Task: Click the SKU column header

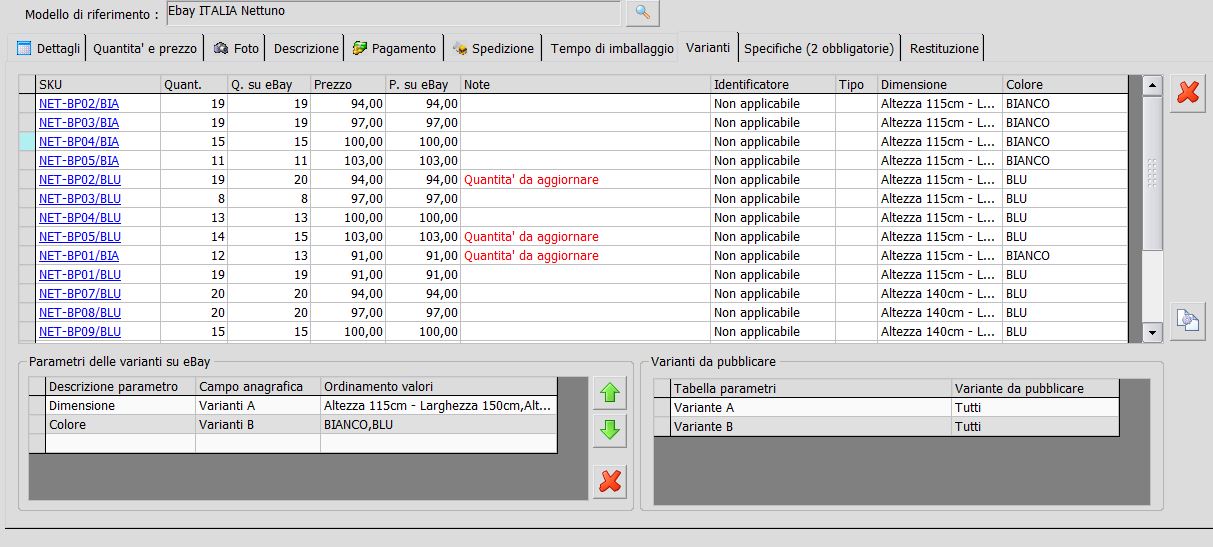Action: tap(98, 84)
